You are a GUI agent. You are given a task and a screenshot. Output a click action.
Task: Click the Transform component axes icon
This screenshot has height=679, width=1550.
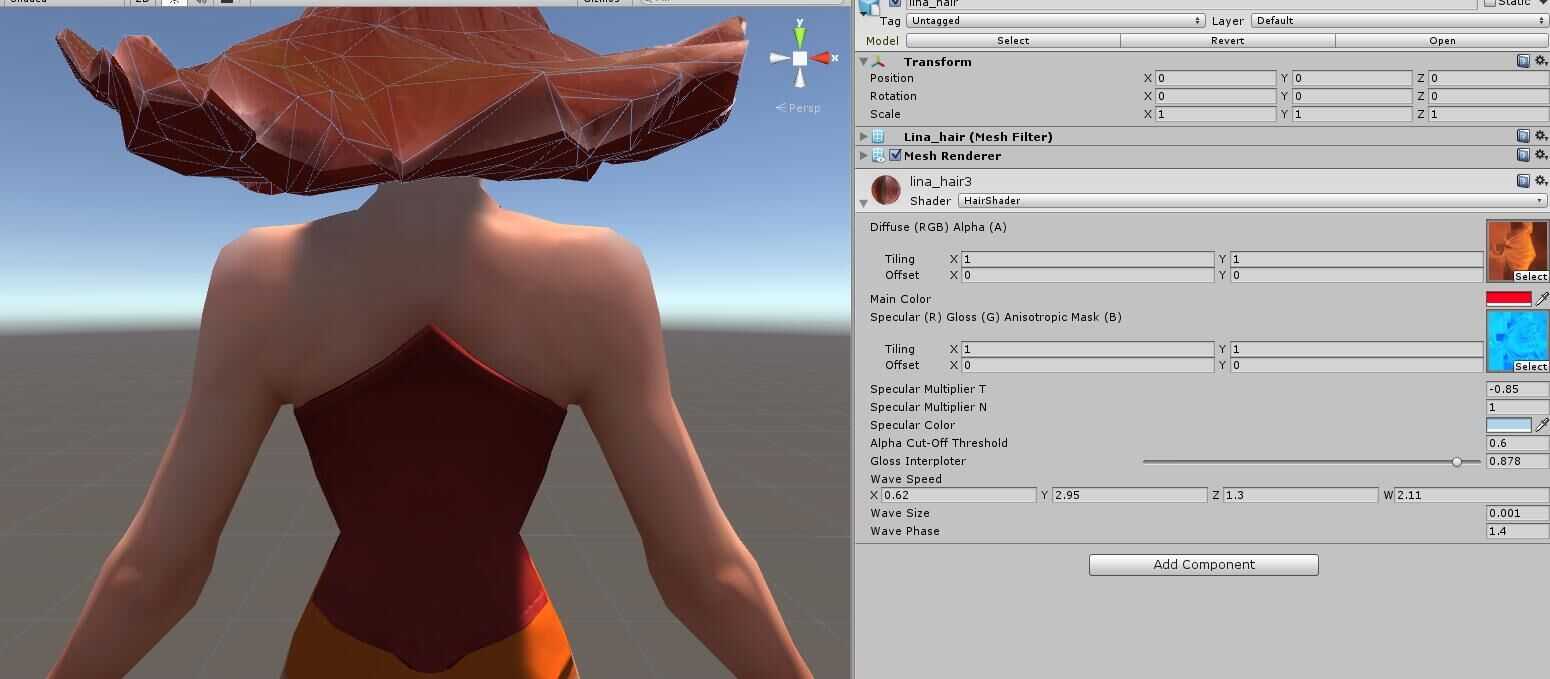tap(878, 62)
